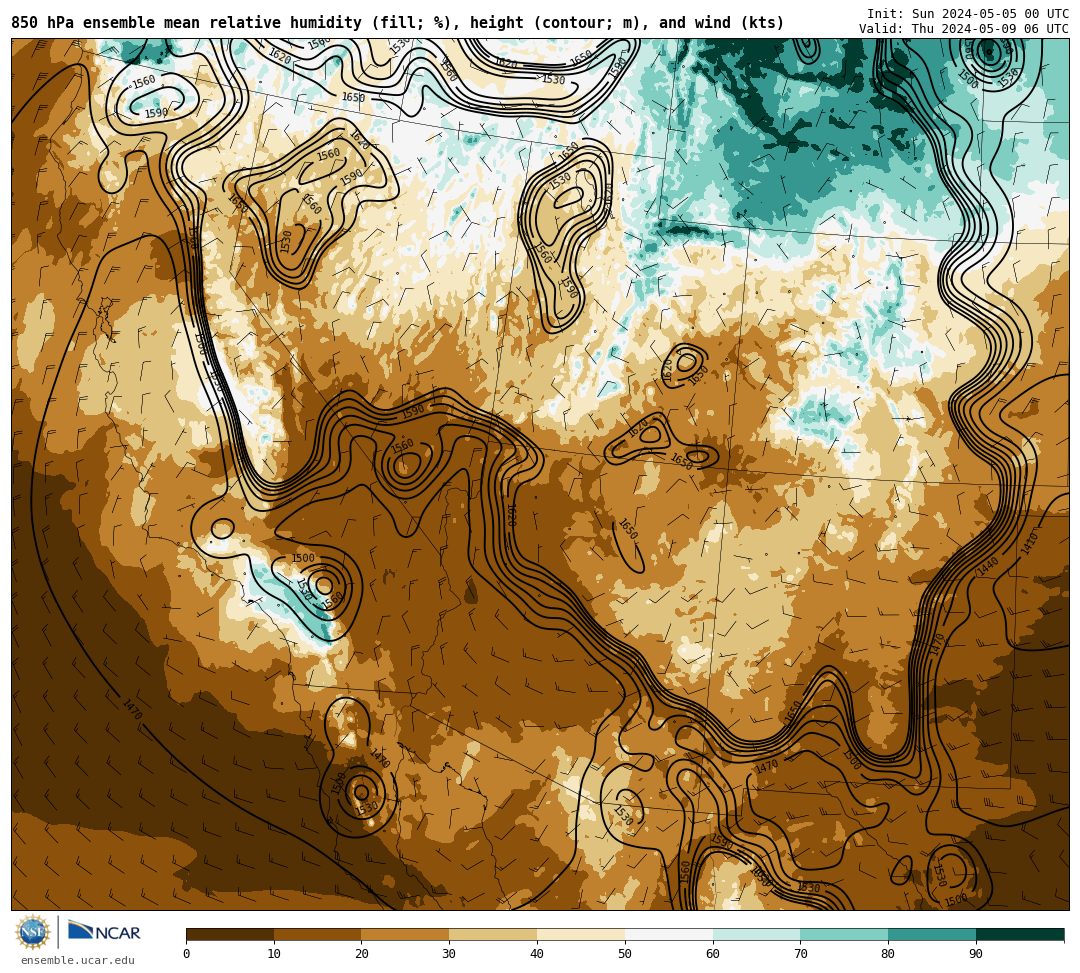The image size is (1080, 973).
Task: Click the colorbar tick label 20
Action: point(362,954)
